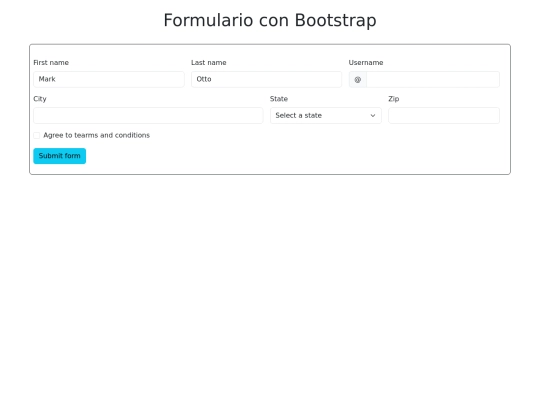The height and width of the screenshot is (405, 540).
Task: Open the Select a state dropdown
Action: [x=326, y=115]
